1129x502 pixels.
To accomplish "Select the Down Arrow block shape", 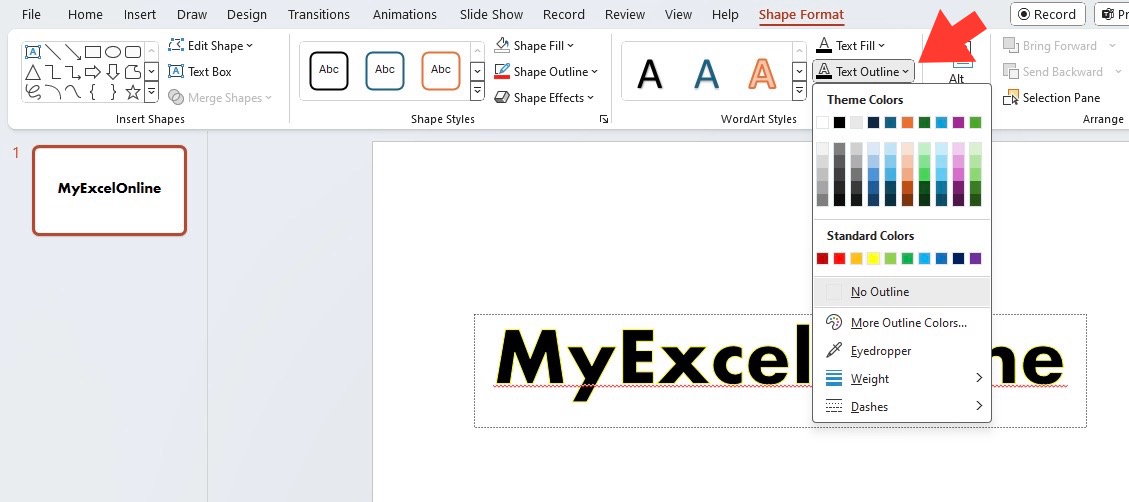I will (x=113, y=72).
